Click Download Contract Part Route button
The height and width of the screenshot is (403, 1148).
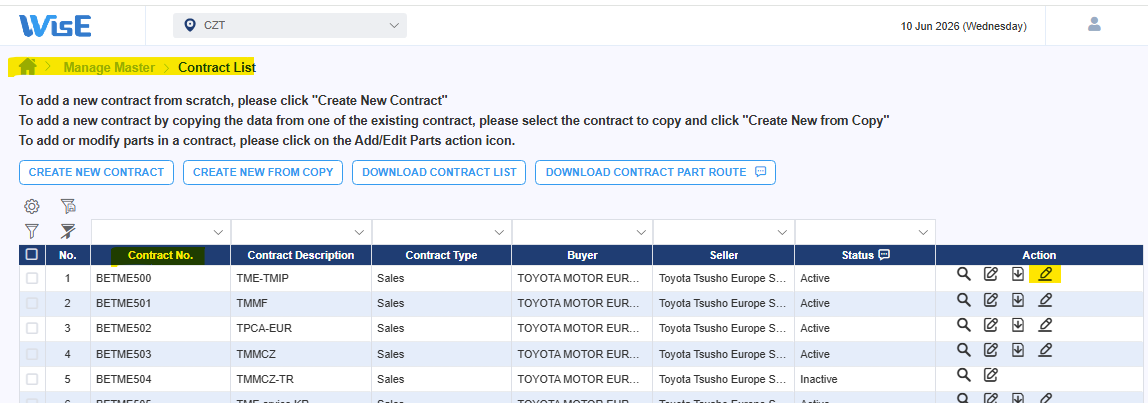[x=655, y=172]
